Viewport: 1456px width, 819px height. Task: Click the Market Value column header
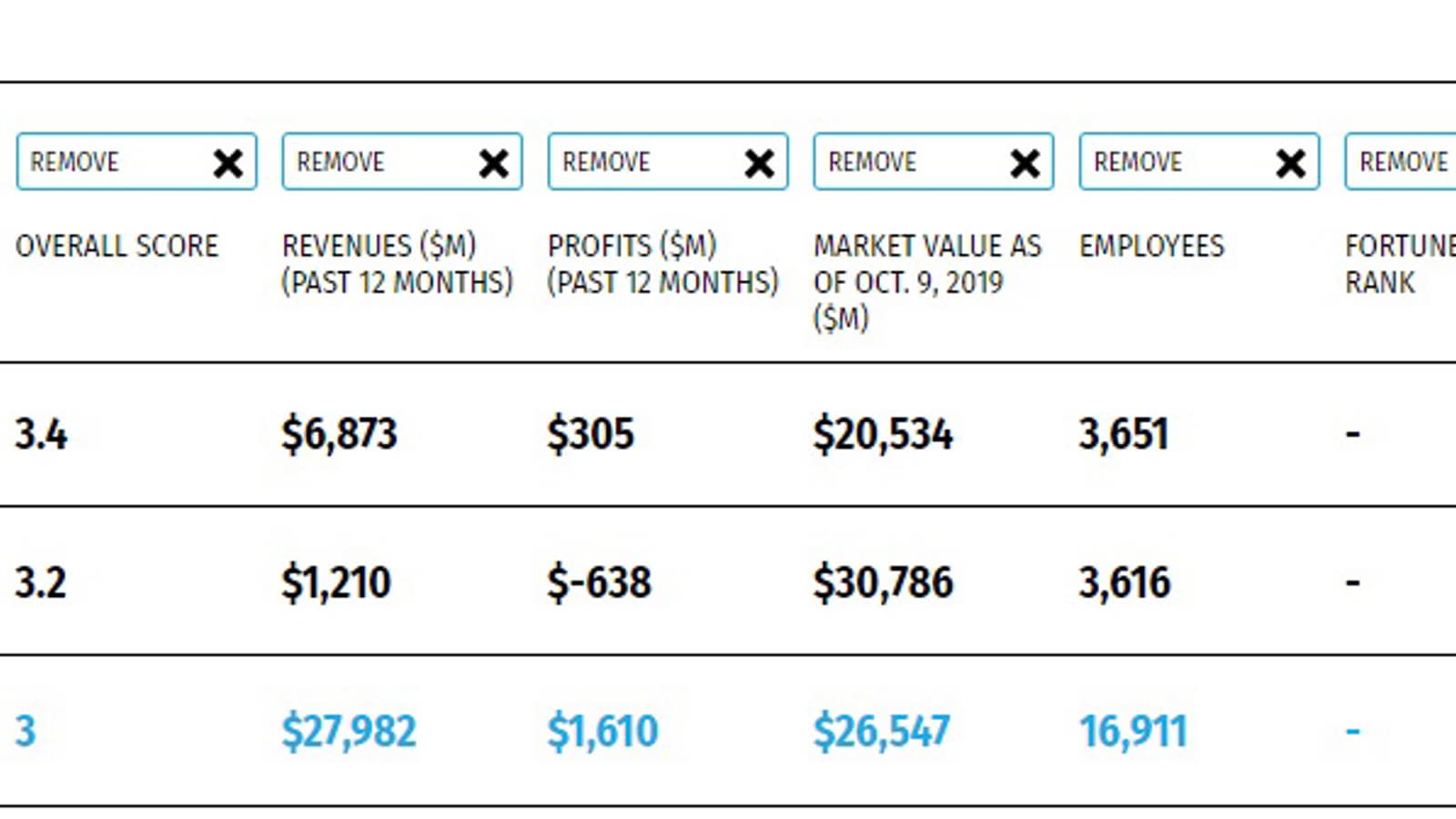click(926, 281)
